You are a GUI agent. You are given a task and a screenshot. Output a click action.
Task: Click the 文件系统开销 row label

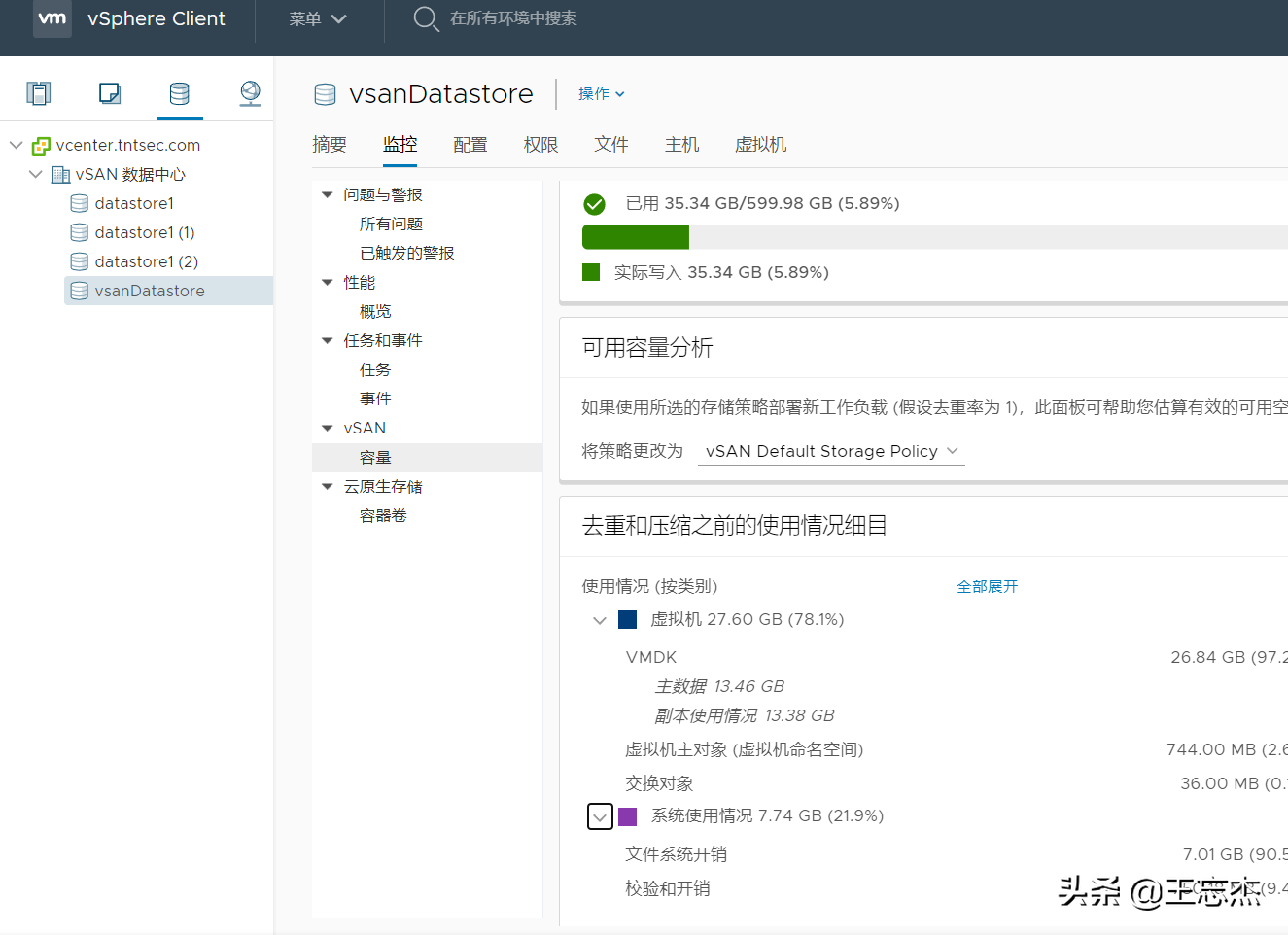[x=677, y=854]
